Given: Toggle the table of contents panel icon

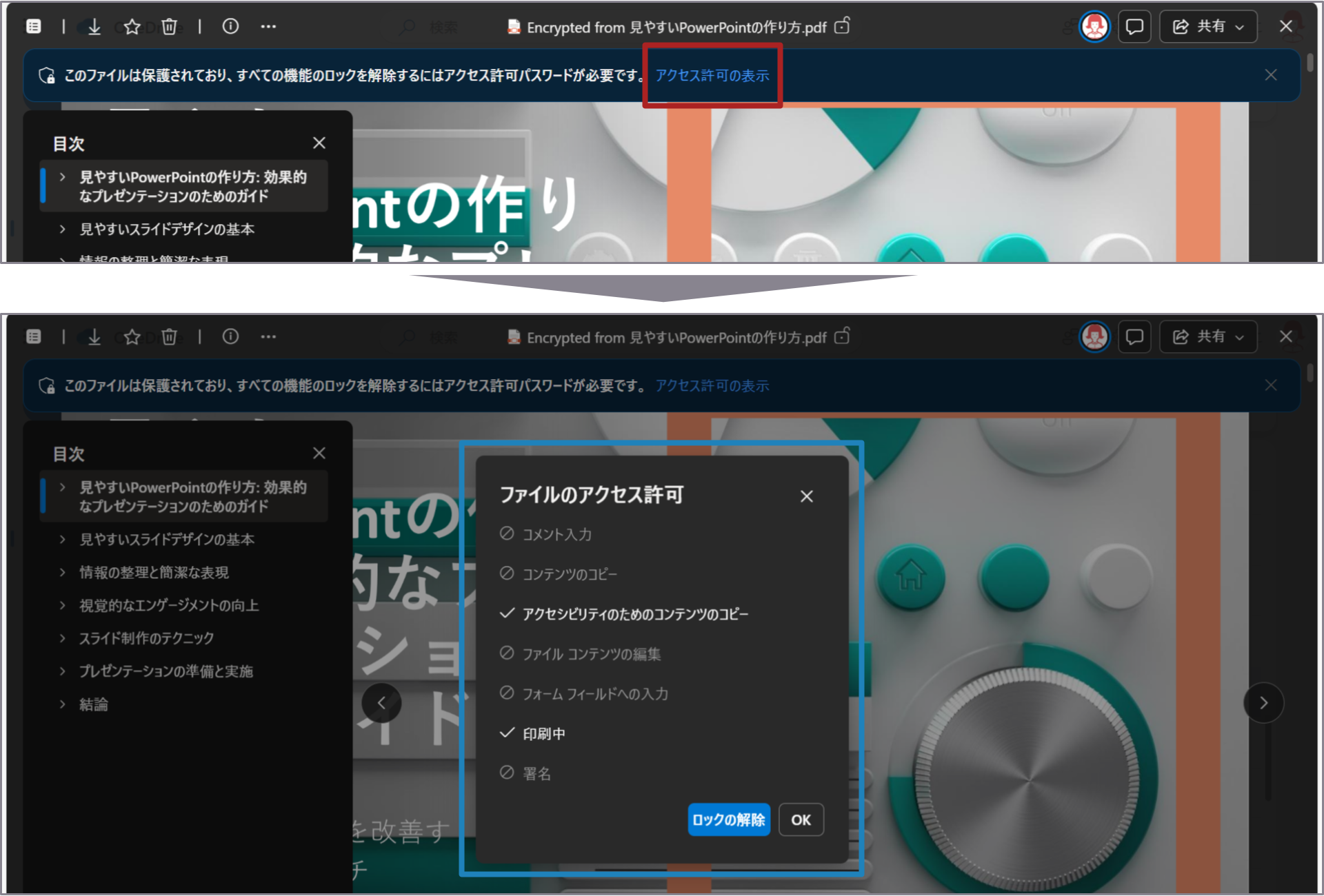Looking at the screenshot, I should (x=33, y=336).
